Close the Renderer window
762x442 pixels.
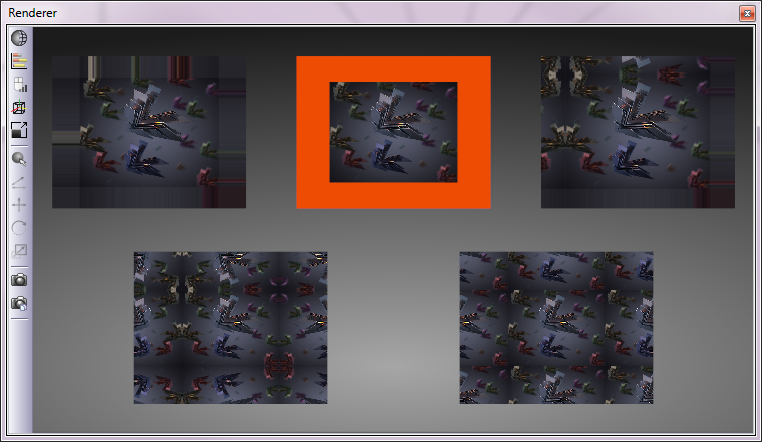pyautogui.click(x=746, y=13)
